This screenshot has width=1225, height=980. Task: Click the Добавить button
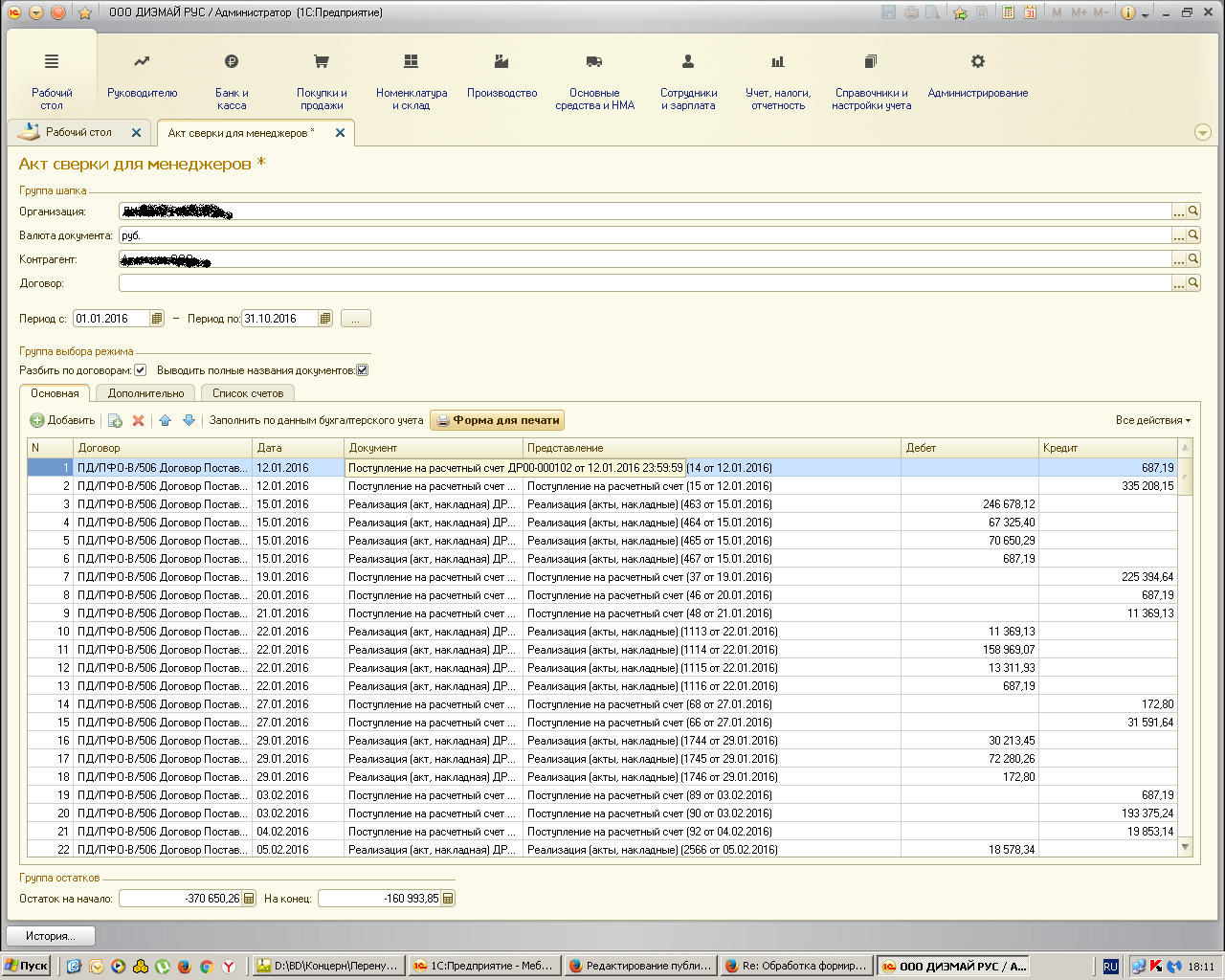[62, 420]
